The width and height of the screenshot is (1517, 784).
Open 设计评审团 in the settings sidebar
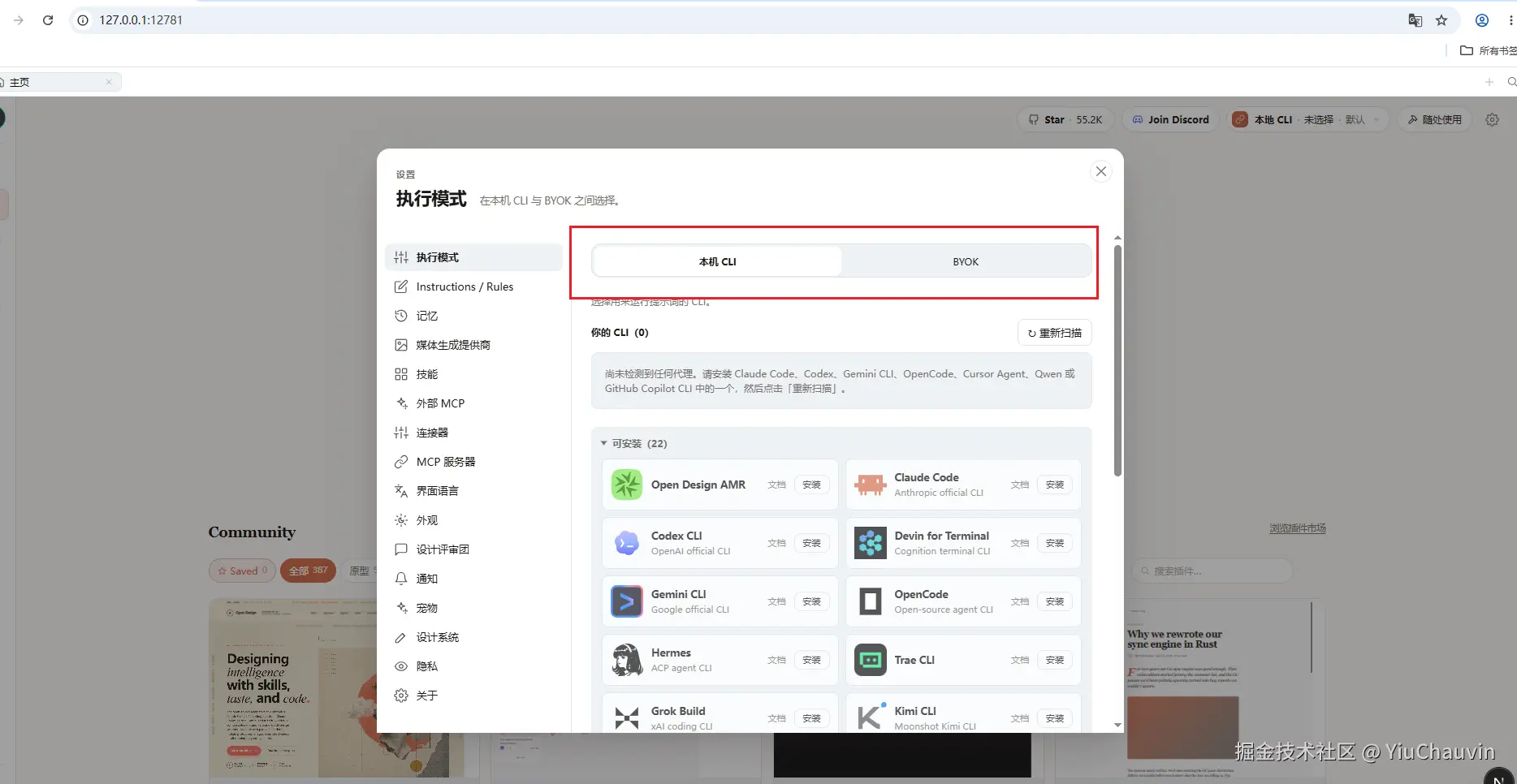tap(473, 549)
